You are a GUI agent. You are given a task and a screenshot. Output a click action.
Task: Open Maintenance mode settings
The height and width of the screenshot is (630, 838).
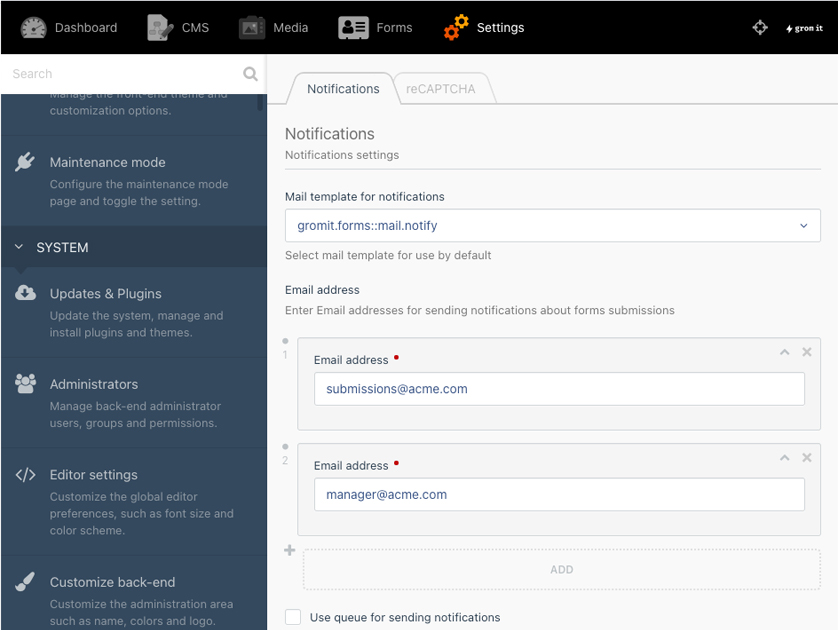134,181
